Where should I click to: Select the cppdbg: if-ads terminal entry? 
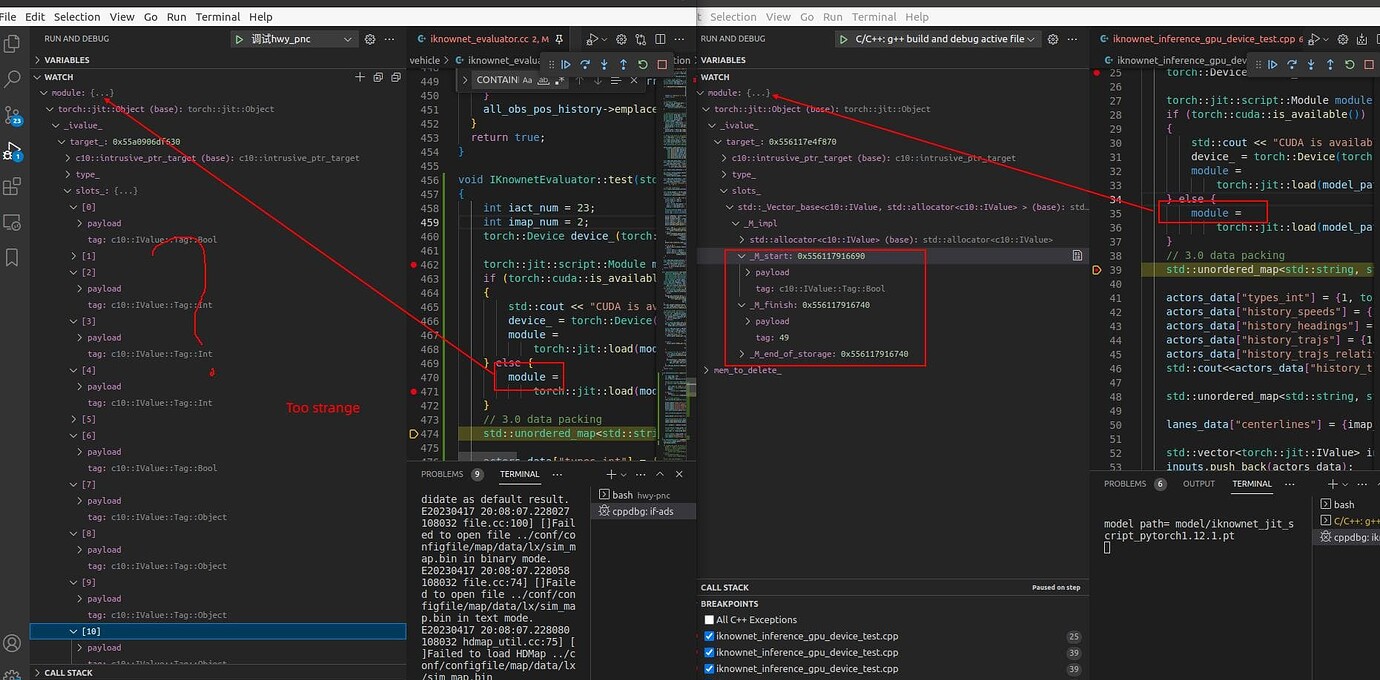[x=640, y=511]
